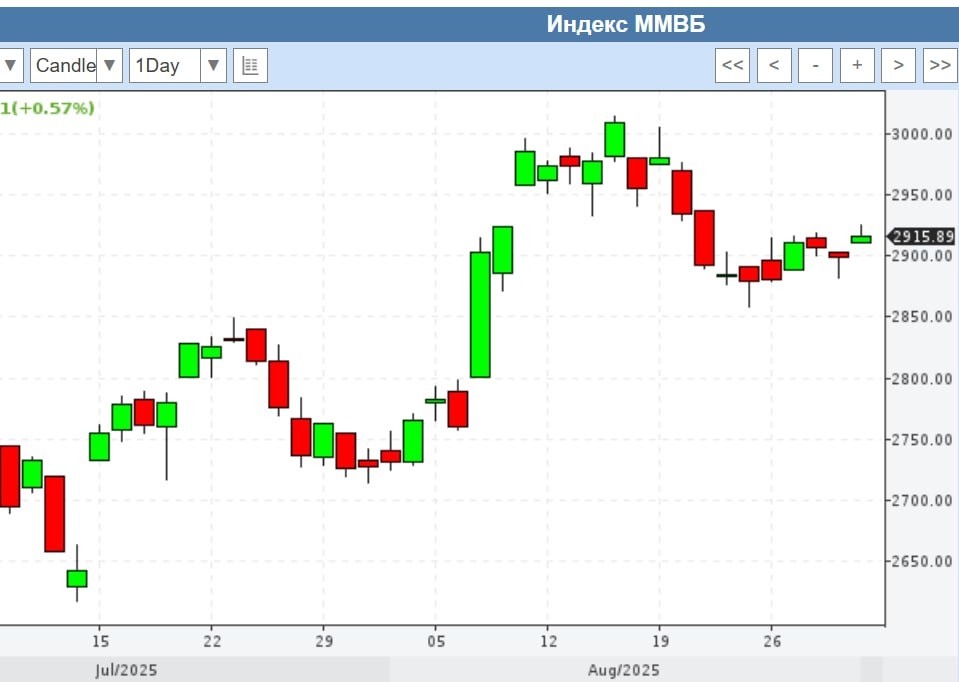Click the 2950.00 price axis label
The image size is (959, 682).
click(922, 196)
